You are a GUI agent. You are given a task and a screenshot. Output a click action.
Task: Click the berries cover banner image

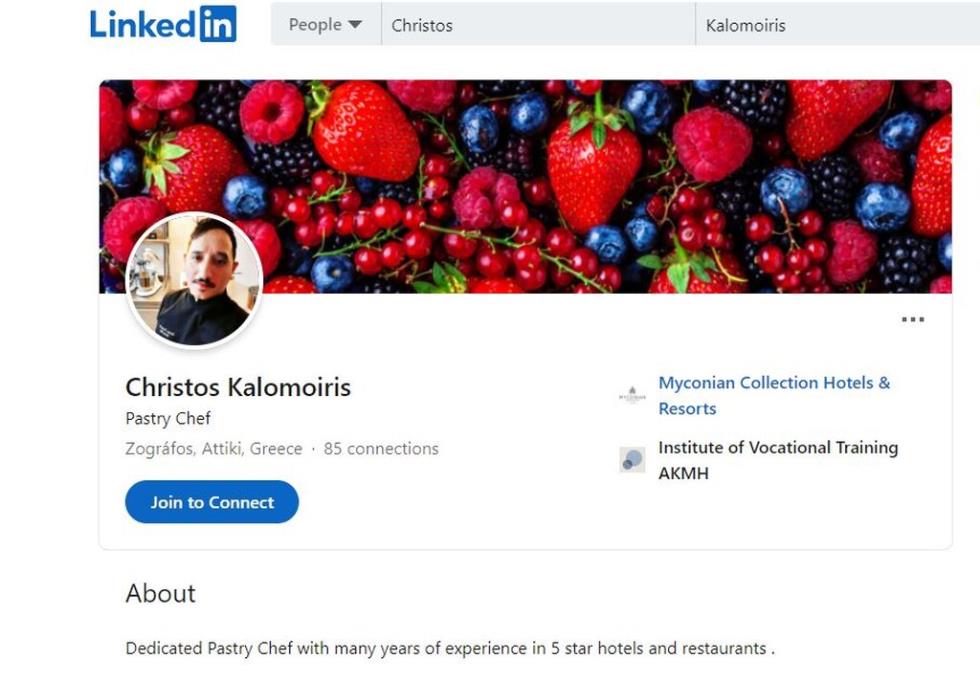pyautogui.click(x=525, y=186)
